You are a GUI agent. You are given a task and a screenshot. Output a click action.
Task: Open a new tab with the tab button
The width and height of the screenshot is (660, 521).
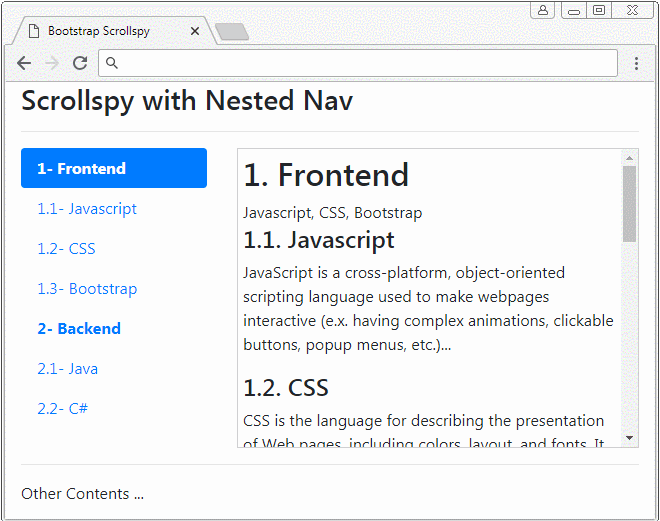click(x=232, y=32)
